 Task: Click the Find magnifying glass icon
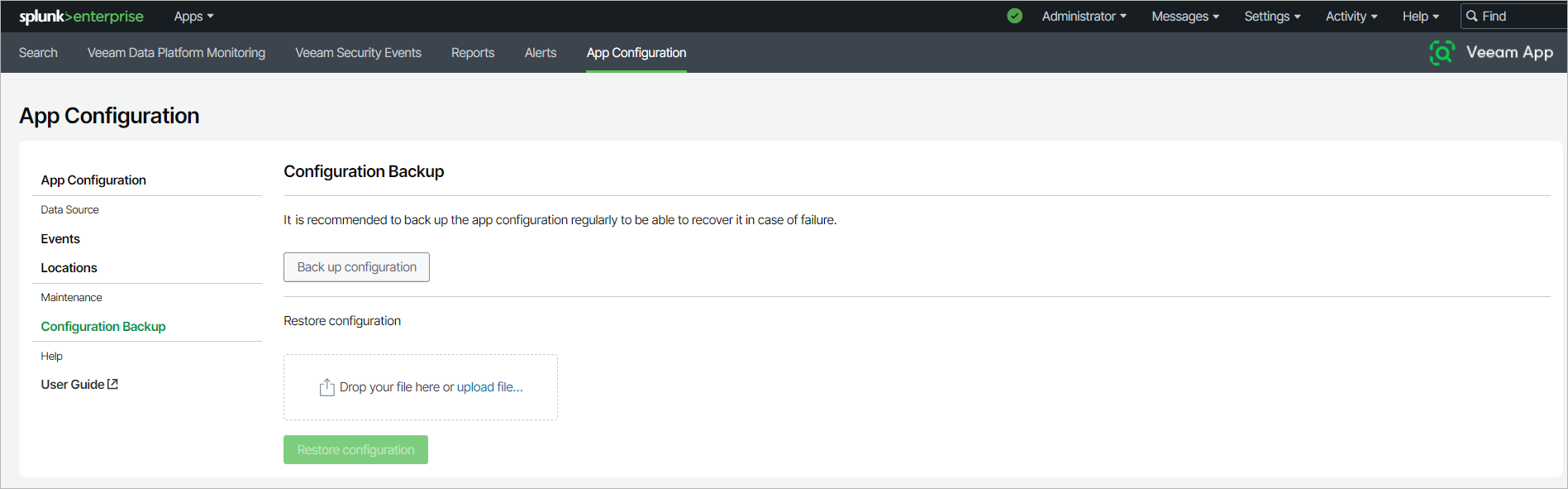1471,17
